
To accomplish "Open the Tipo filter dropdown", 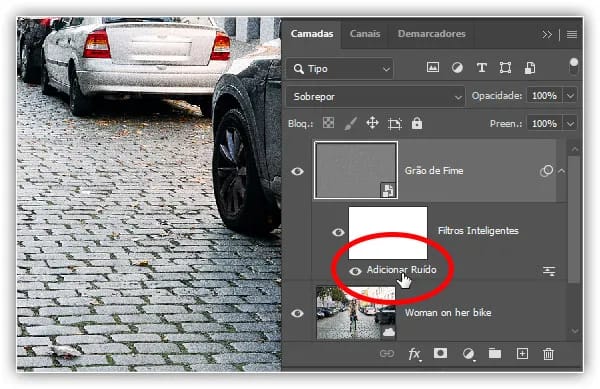I will point(340,69).
